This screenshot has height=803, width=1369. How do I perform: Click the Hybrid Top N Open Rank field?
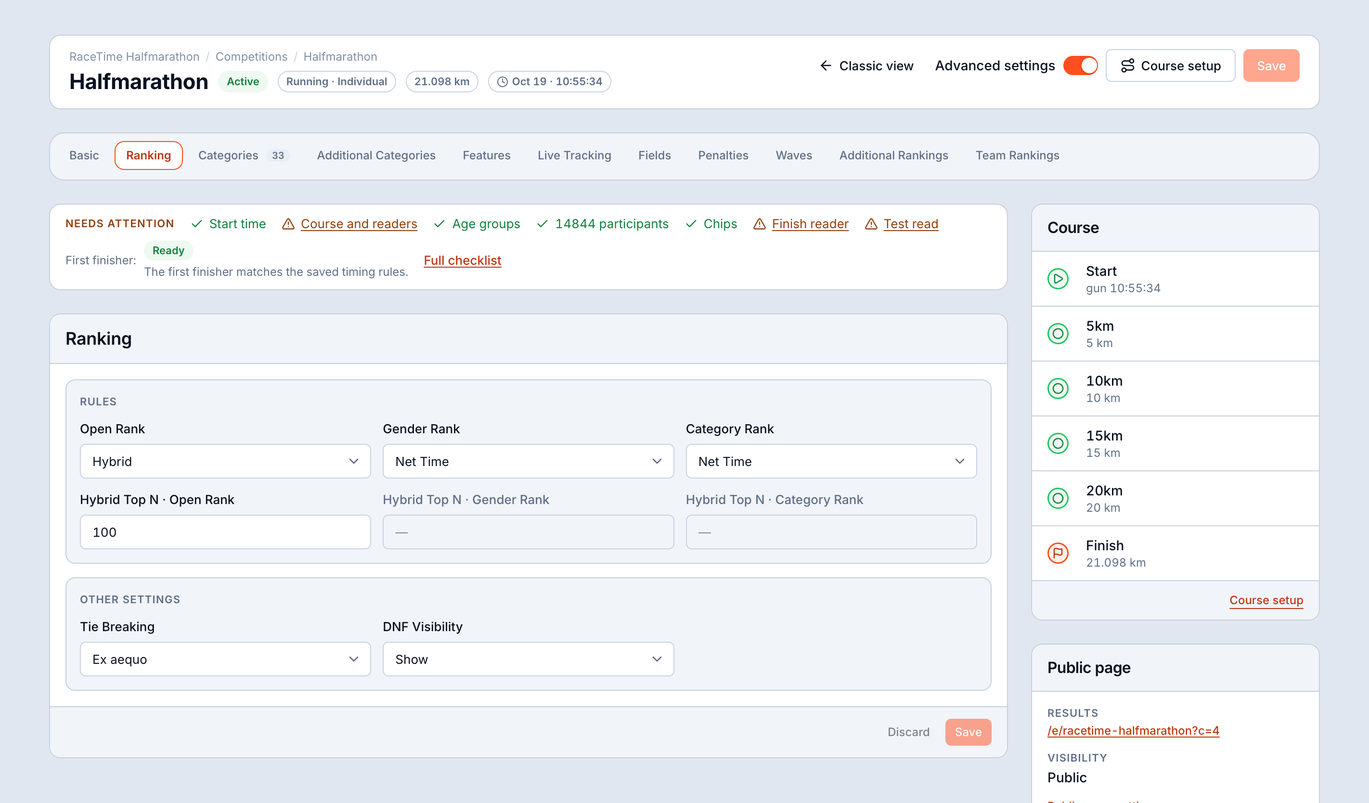tap(225, 532)
